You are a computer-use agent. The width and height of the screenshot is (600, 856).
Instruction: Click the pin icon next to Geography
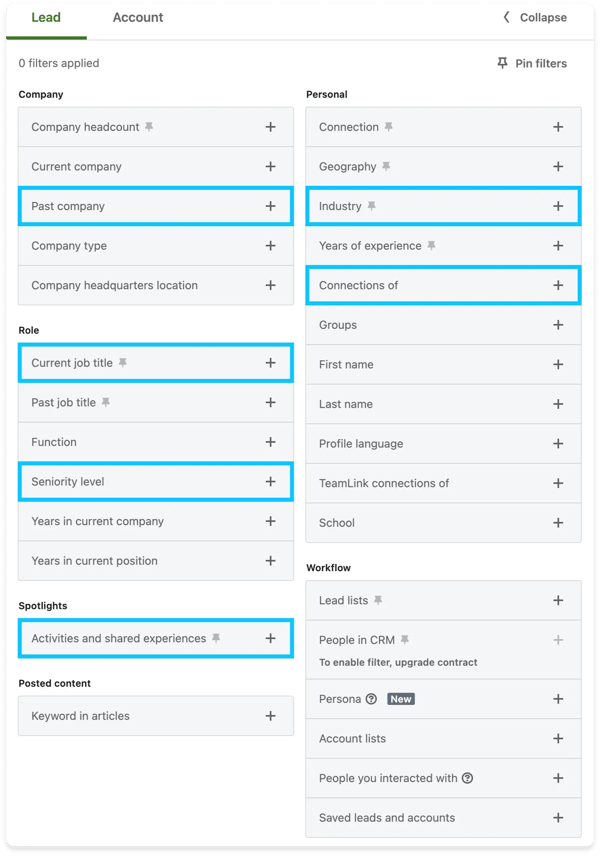[x=386, y=167]
